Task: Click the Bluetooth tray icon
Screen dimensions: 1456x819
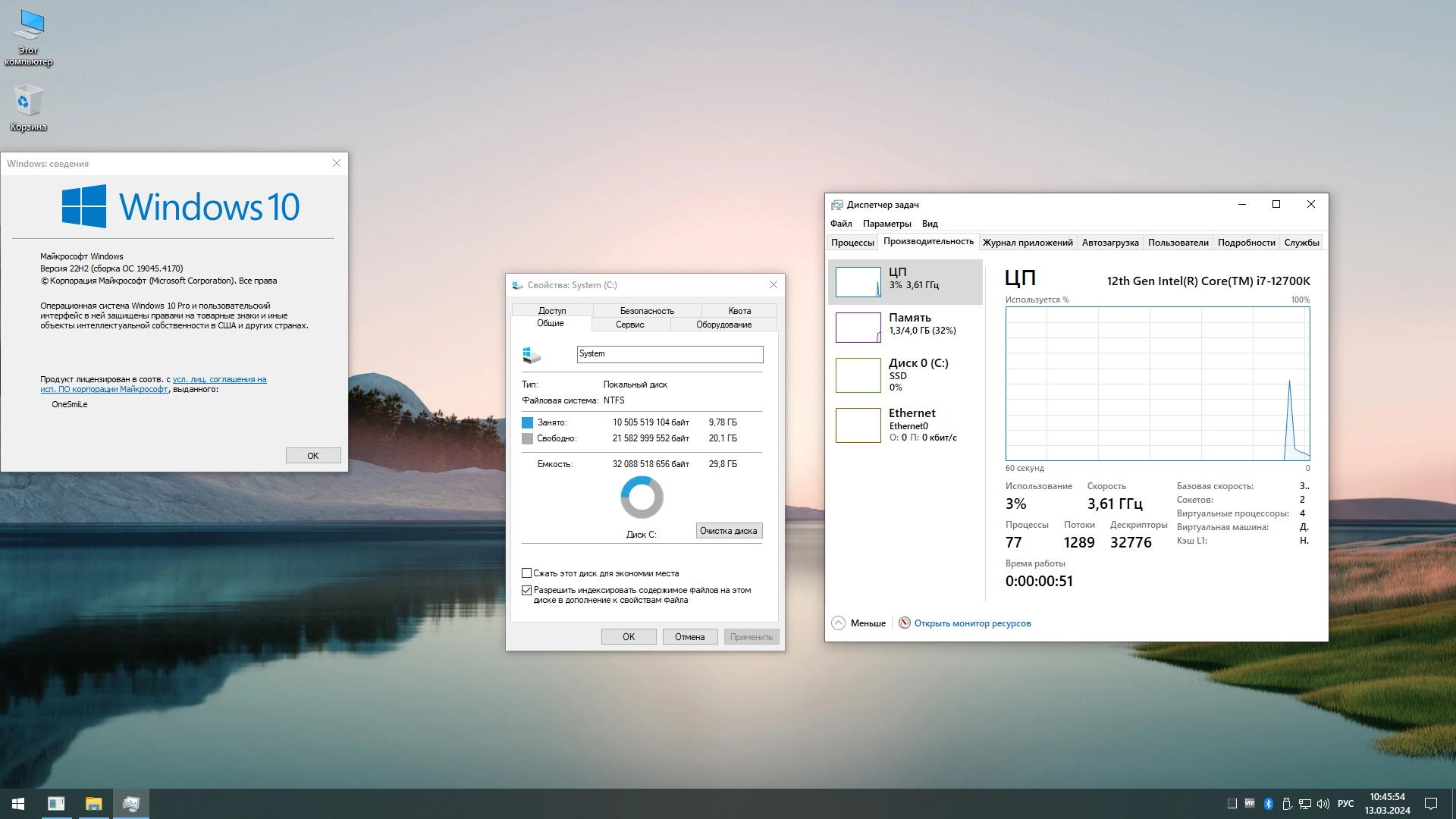Action: pyautogui.click(x=1268, y=804)
